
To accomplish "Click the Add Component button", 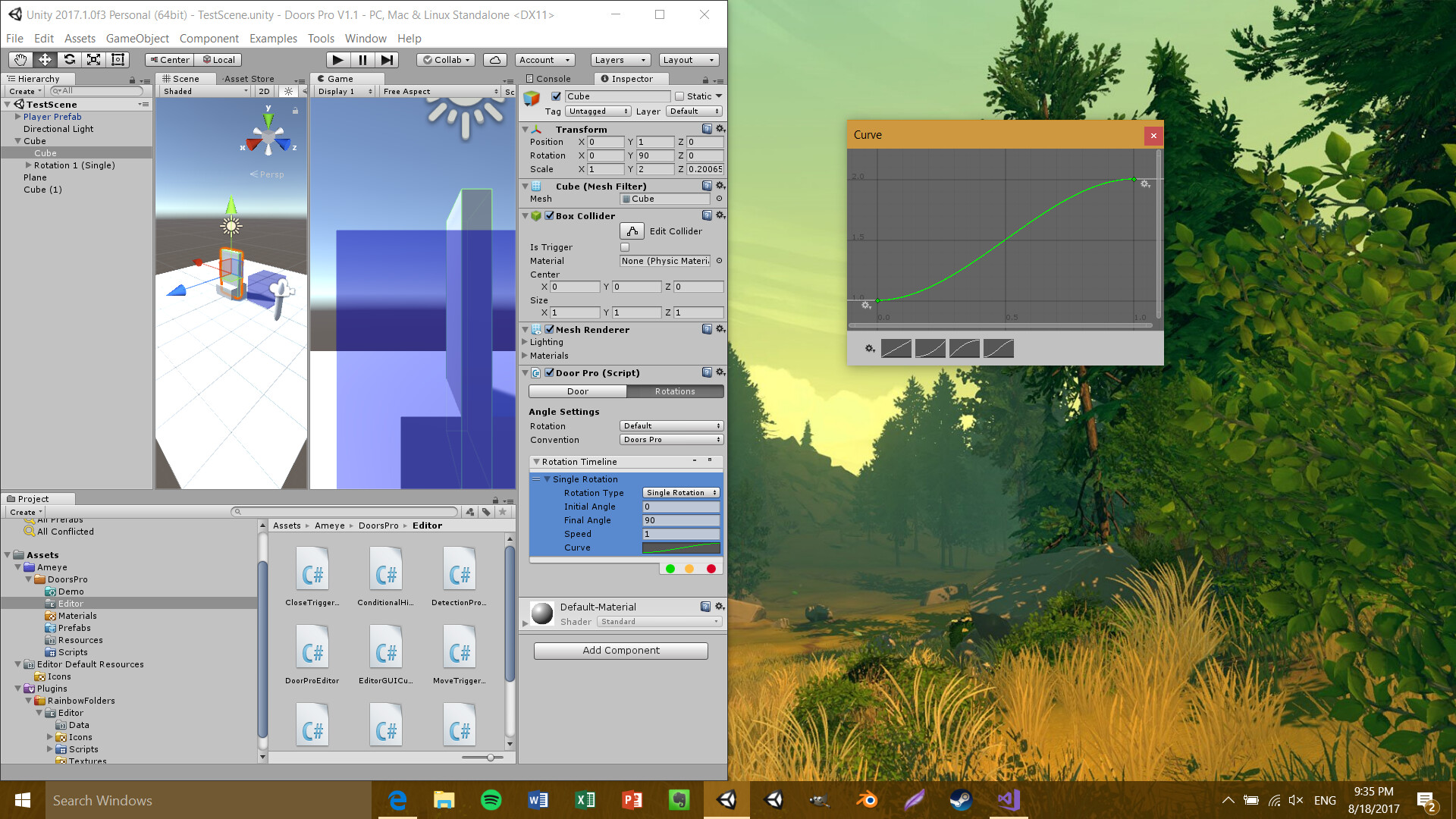I will pos(620,650).
